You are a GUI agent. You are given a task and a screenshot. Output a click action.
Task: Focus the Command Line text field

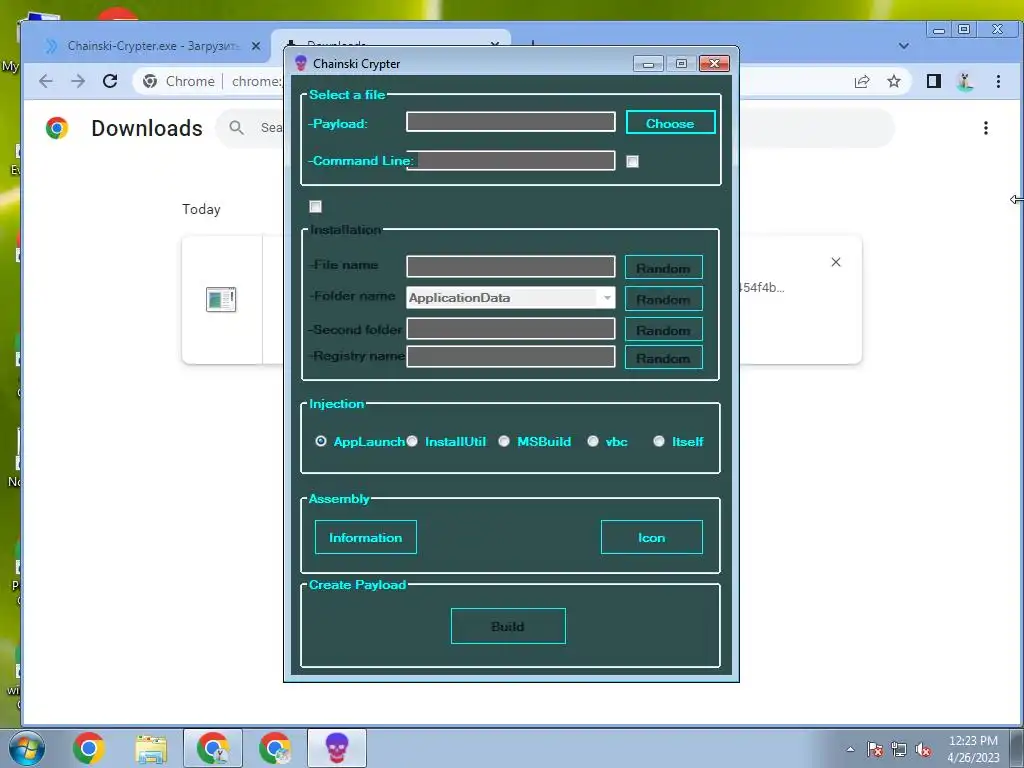click(510, 161)
